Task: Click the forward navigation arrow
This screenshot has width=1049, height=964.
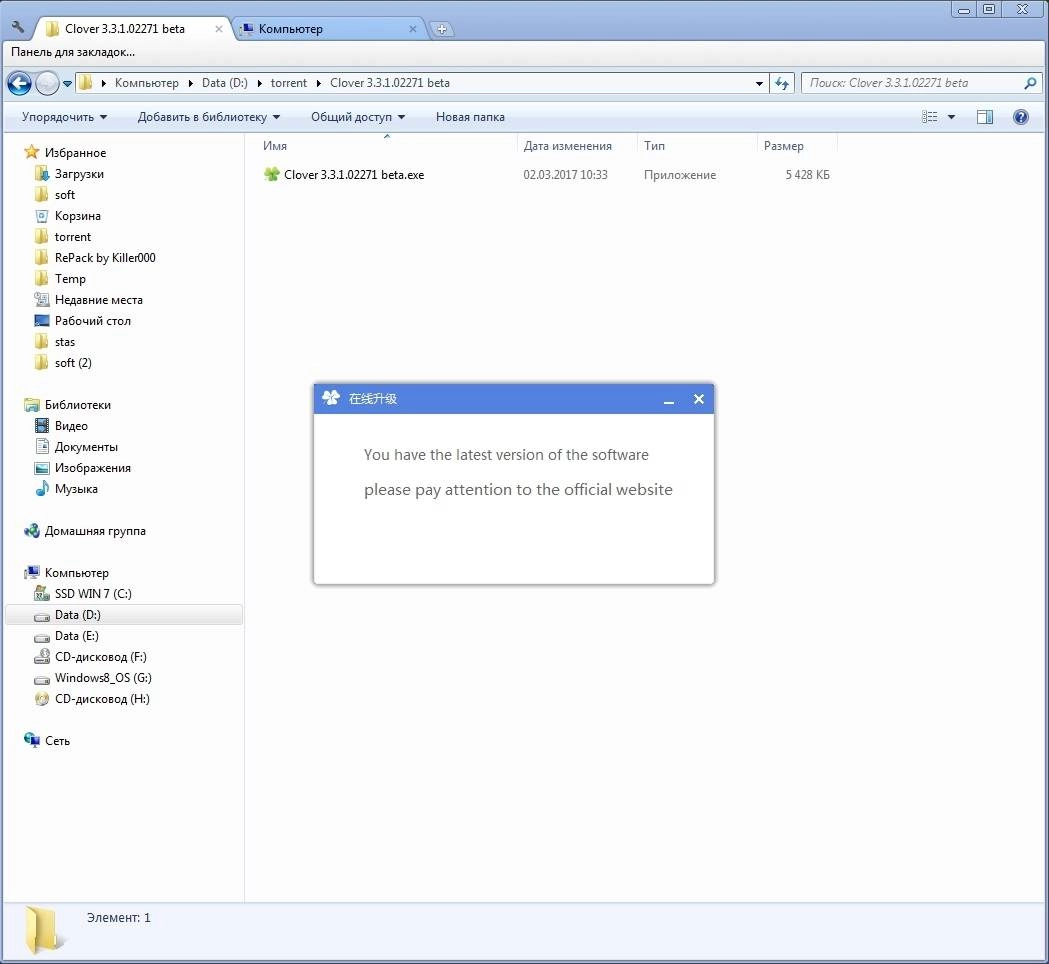Action: [x=47, y=83]
